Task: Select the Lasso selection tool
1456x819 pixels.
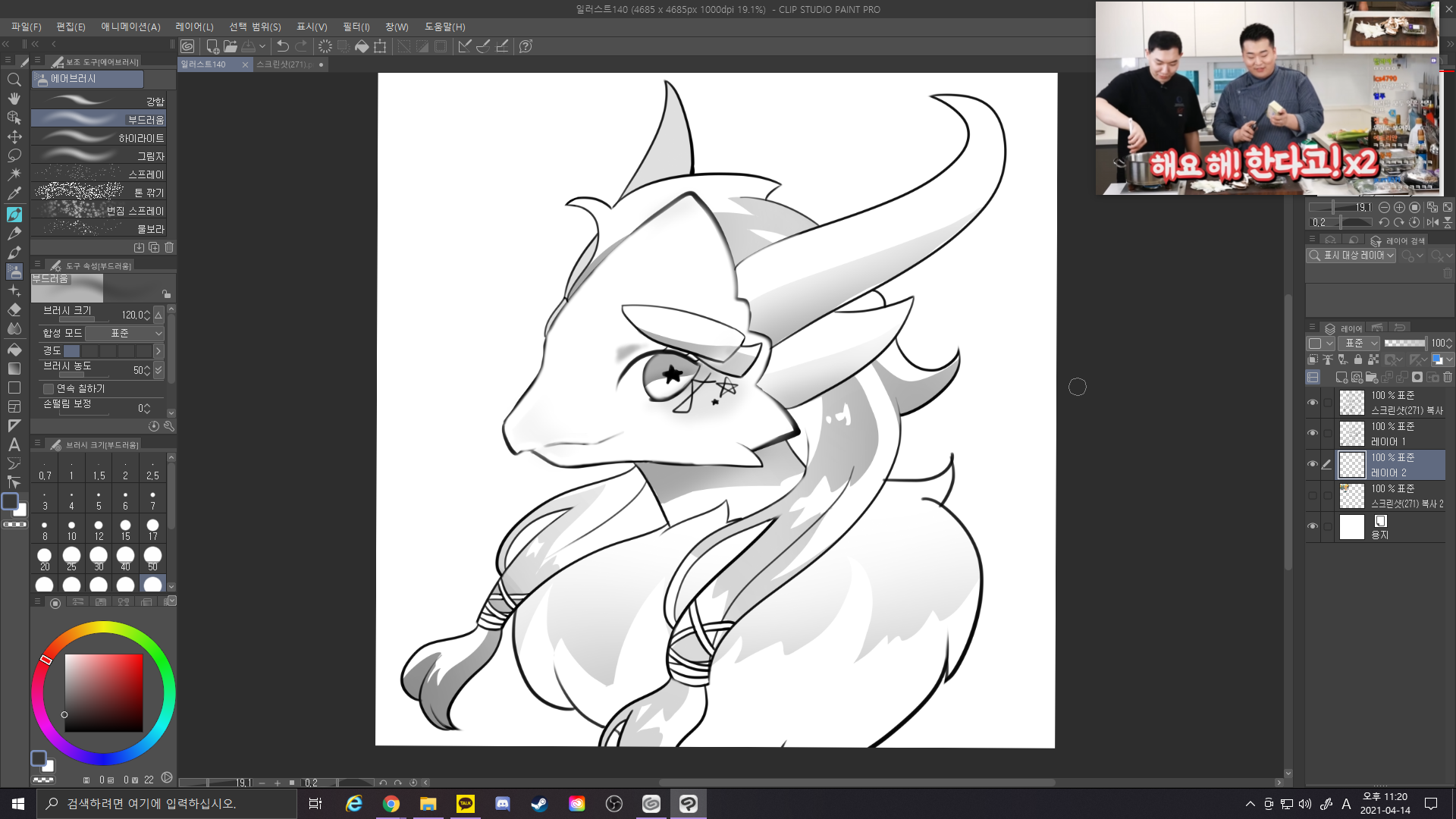Action: pos(14,155)
